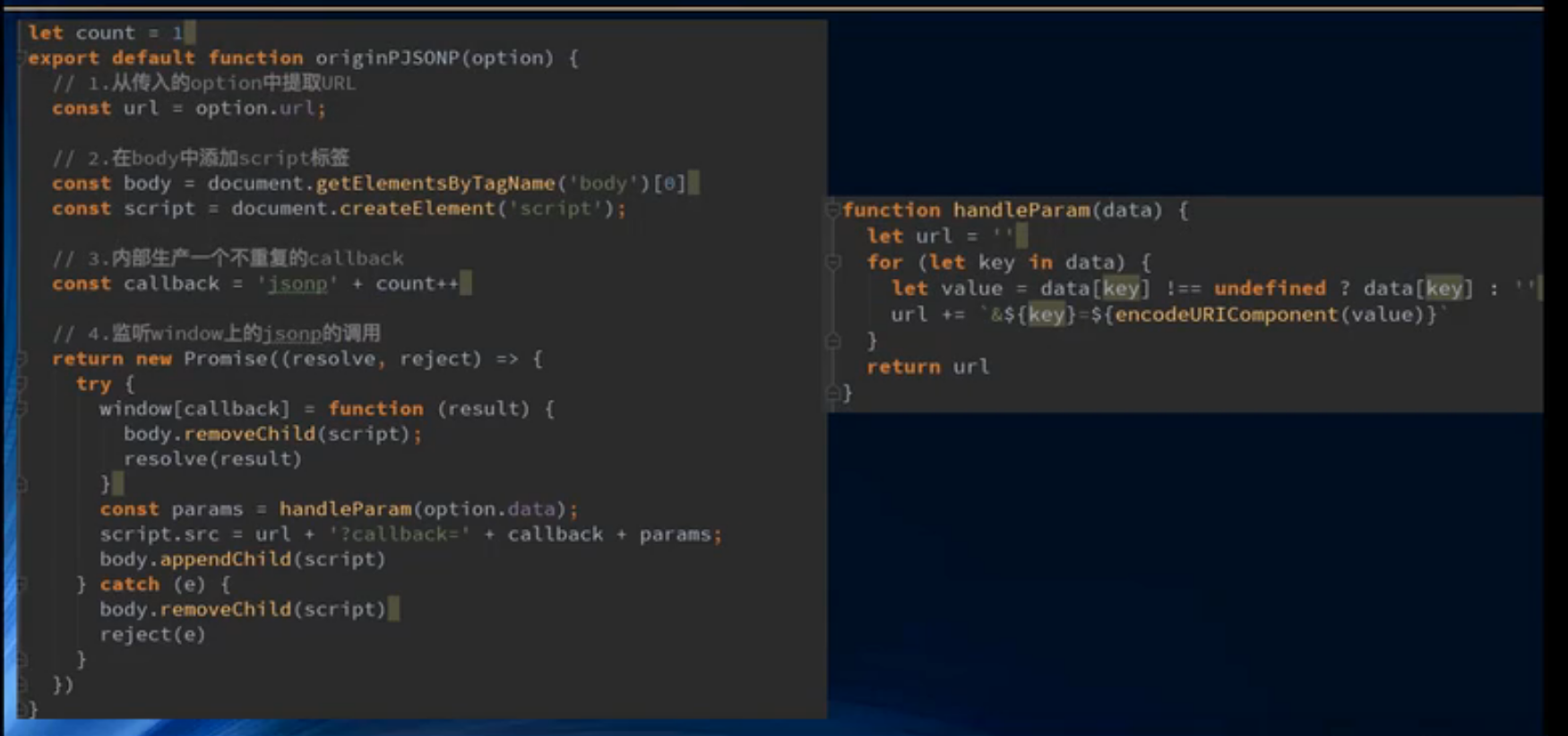The image size is (1568, 736).
Task: Click 'getElementsByTagName' method call
Action: [435, 184]
